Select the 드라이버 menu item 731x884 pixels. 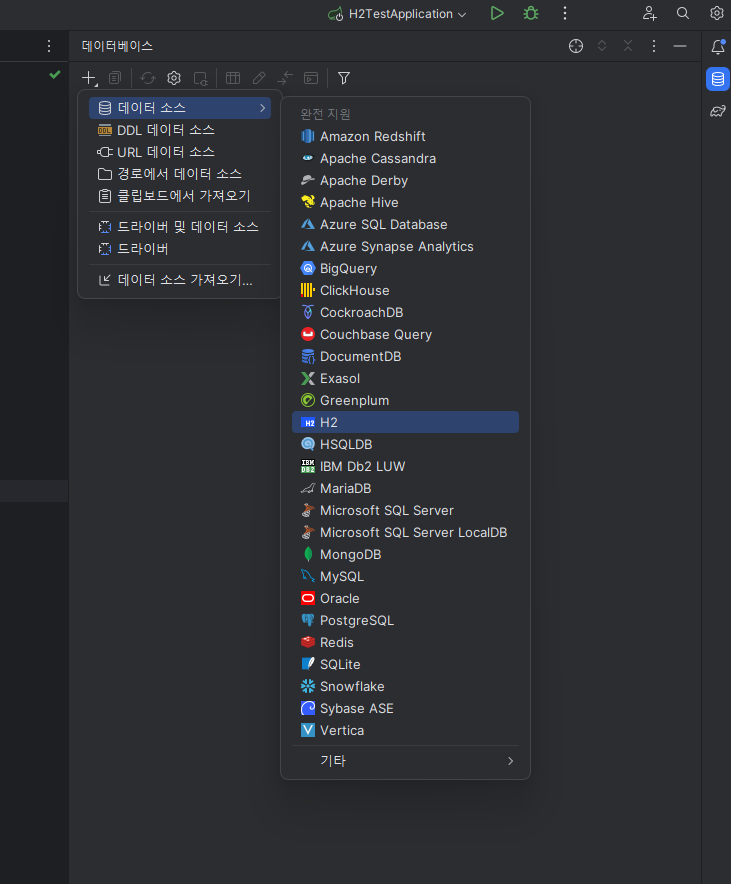(x=180, y=249)
